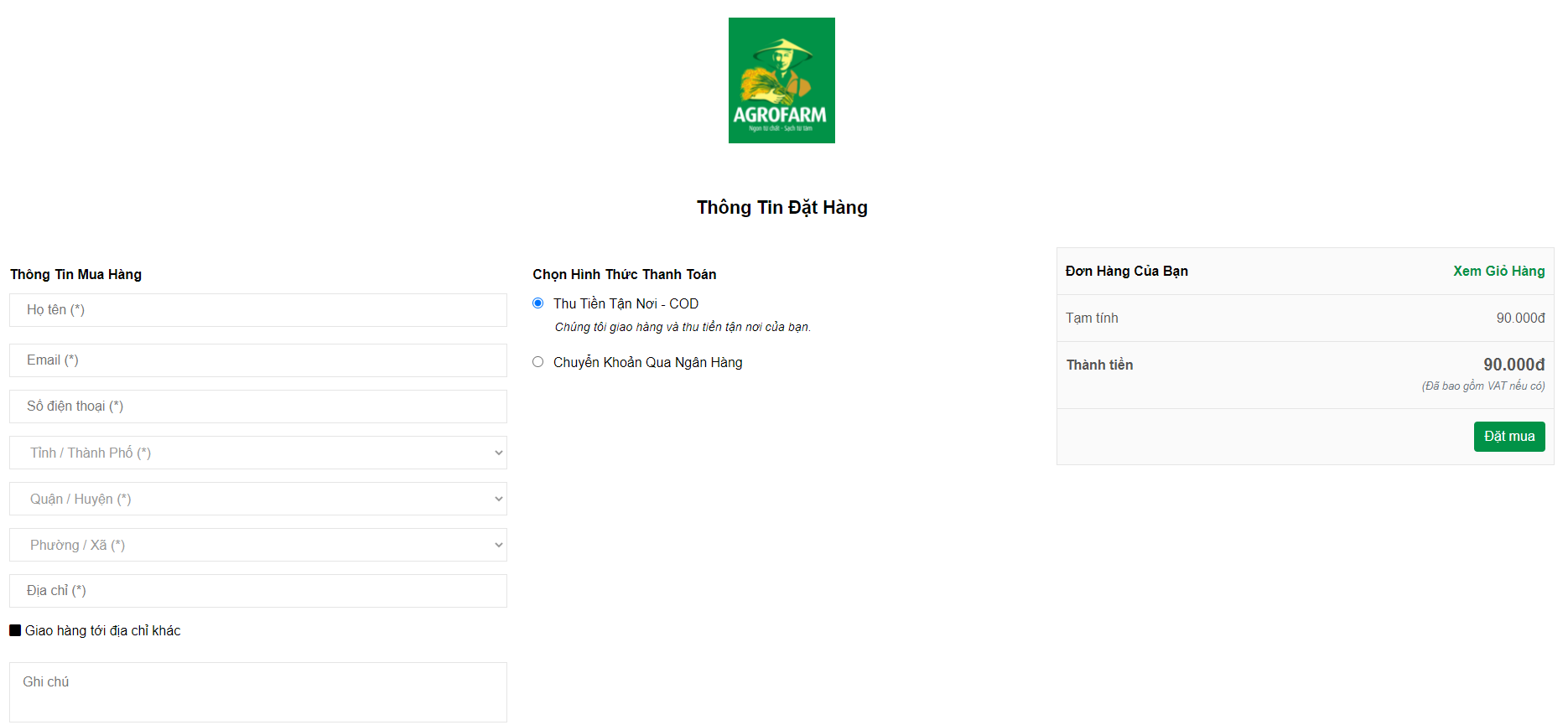The width and height of the screenshot is (1568, 725).
Task: Focus the Email input field
Action: click(x=258, y=360)
